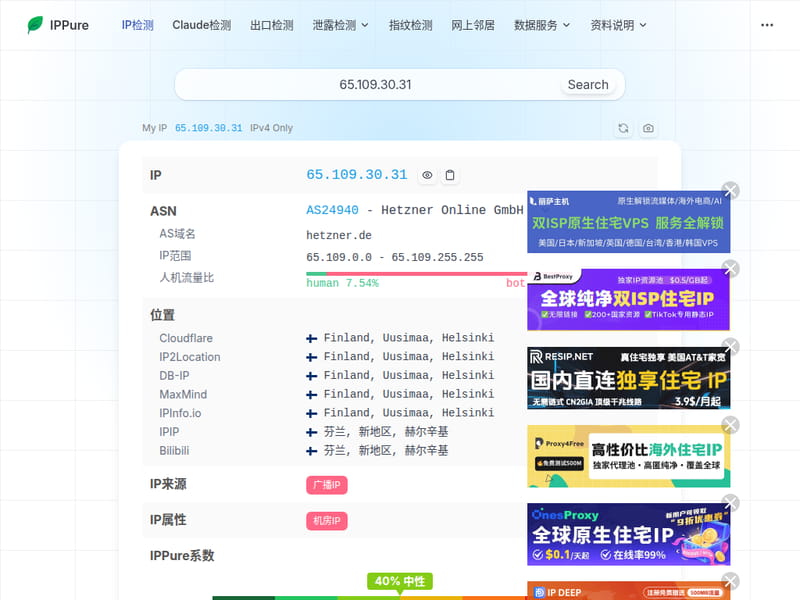Click the Finland flag in the DB-IP row

tap(311, 376)
